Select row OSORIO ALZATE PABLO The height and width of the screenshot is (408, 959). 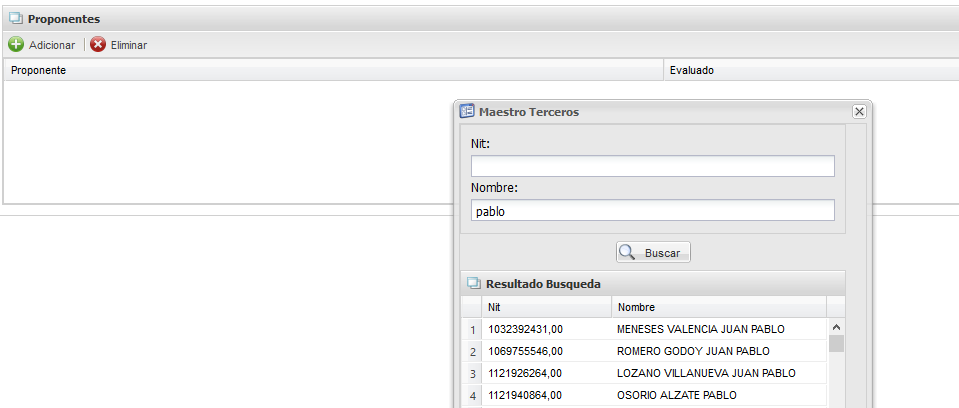pyautogui.click(x=679, y=395)
